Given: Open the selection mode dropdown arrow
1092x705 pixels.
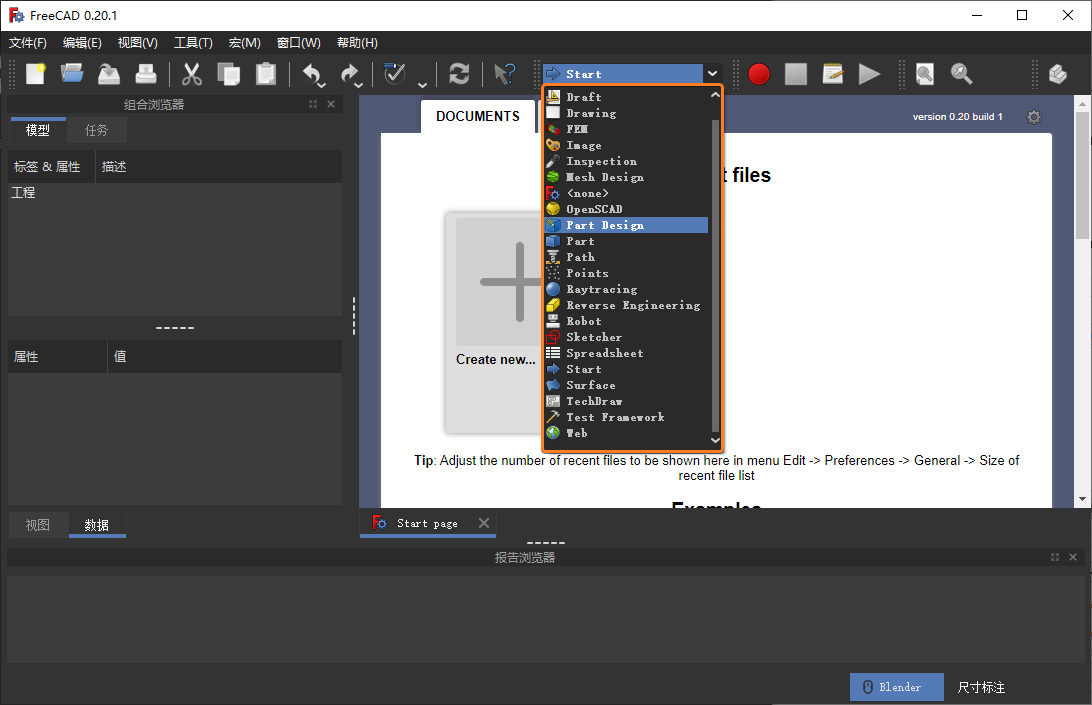Looking at the screenshot, I should 422,85.
